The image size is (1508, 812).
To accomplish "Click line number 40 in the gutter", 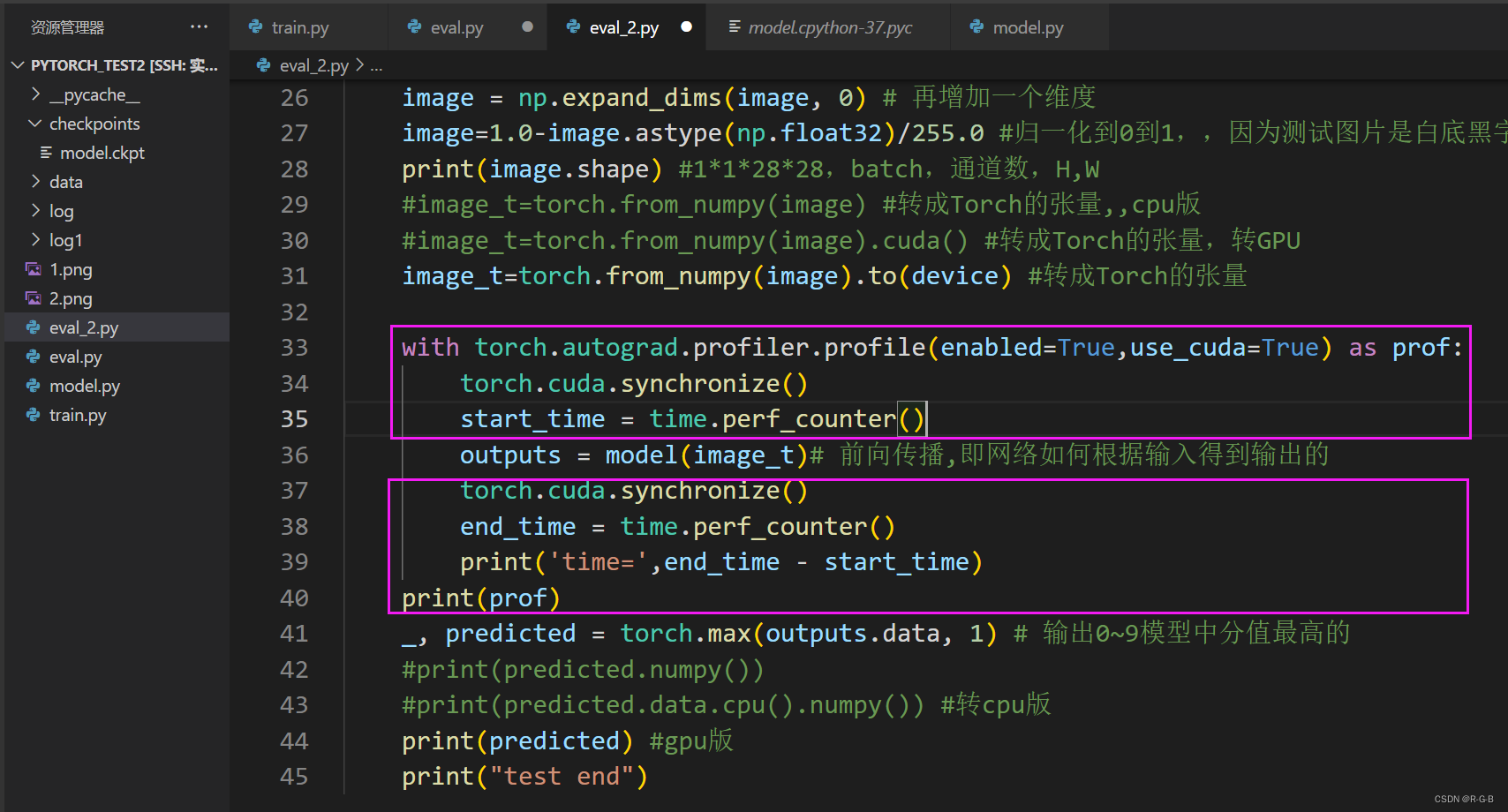I will point(294,598).
